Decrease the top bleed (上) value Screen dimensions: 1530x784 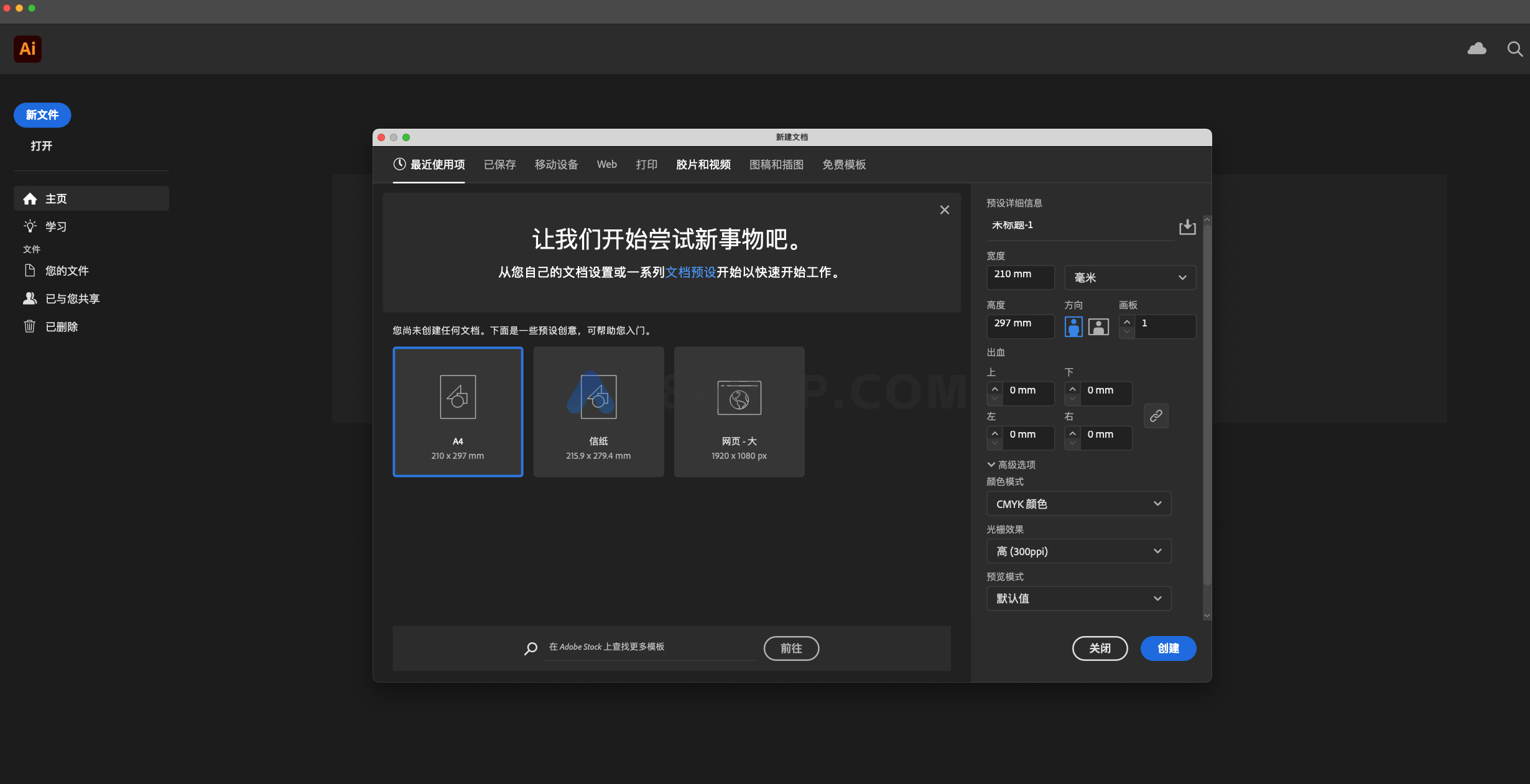point(995,399)
